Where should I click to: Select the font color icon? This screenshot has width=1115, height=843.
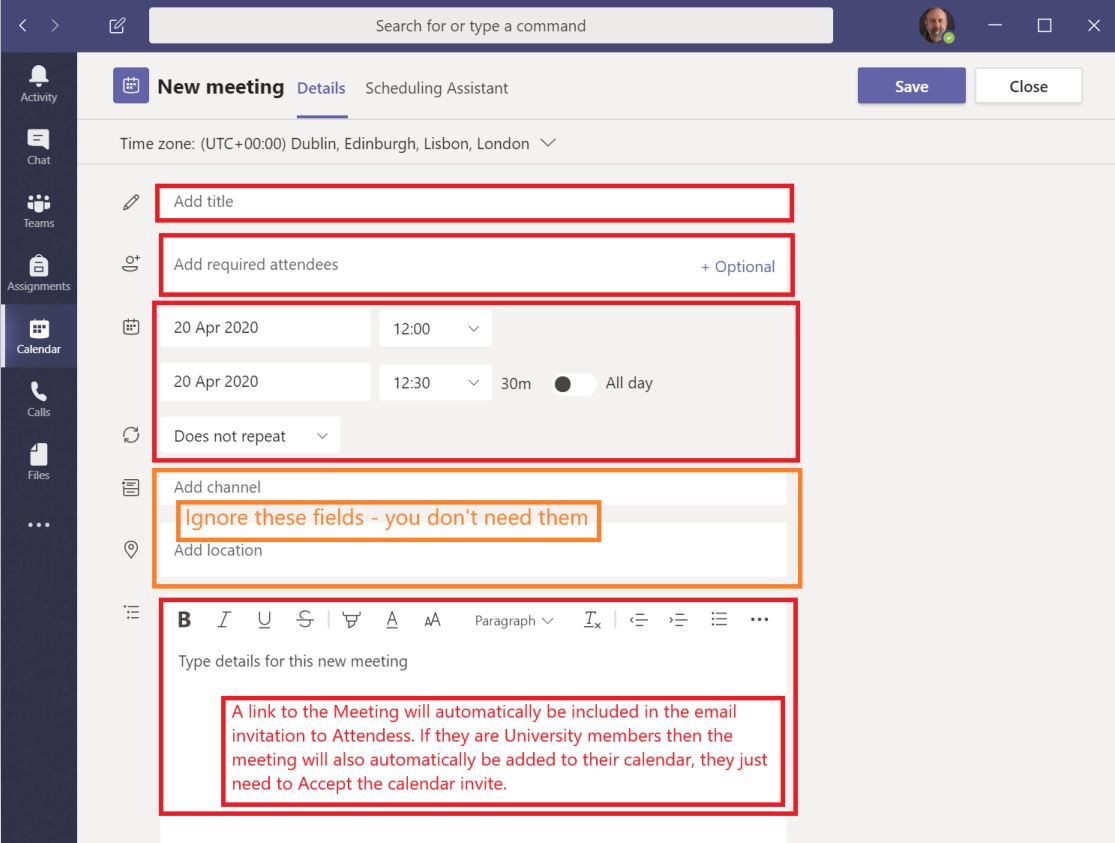coord(391,620)
